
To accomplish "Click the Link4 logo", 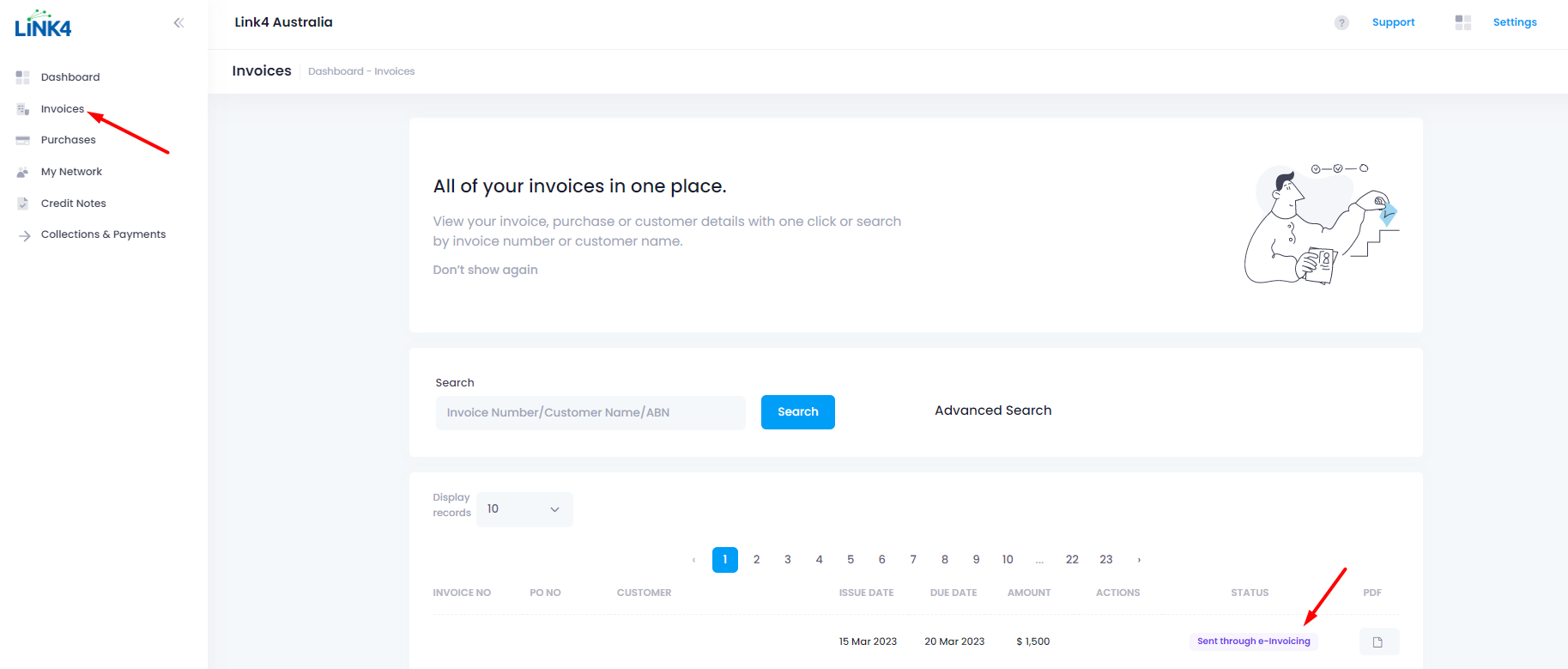I will click(43, 23).
